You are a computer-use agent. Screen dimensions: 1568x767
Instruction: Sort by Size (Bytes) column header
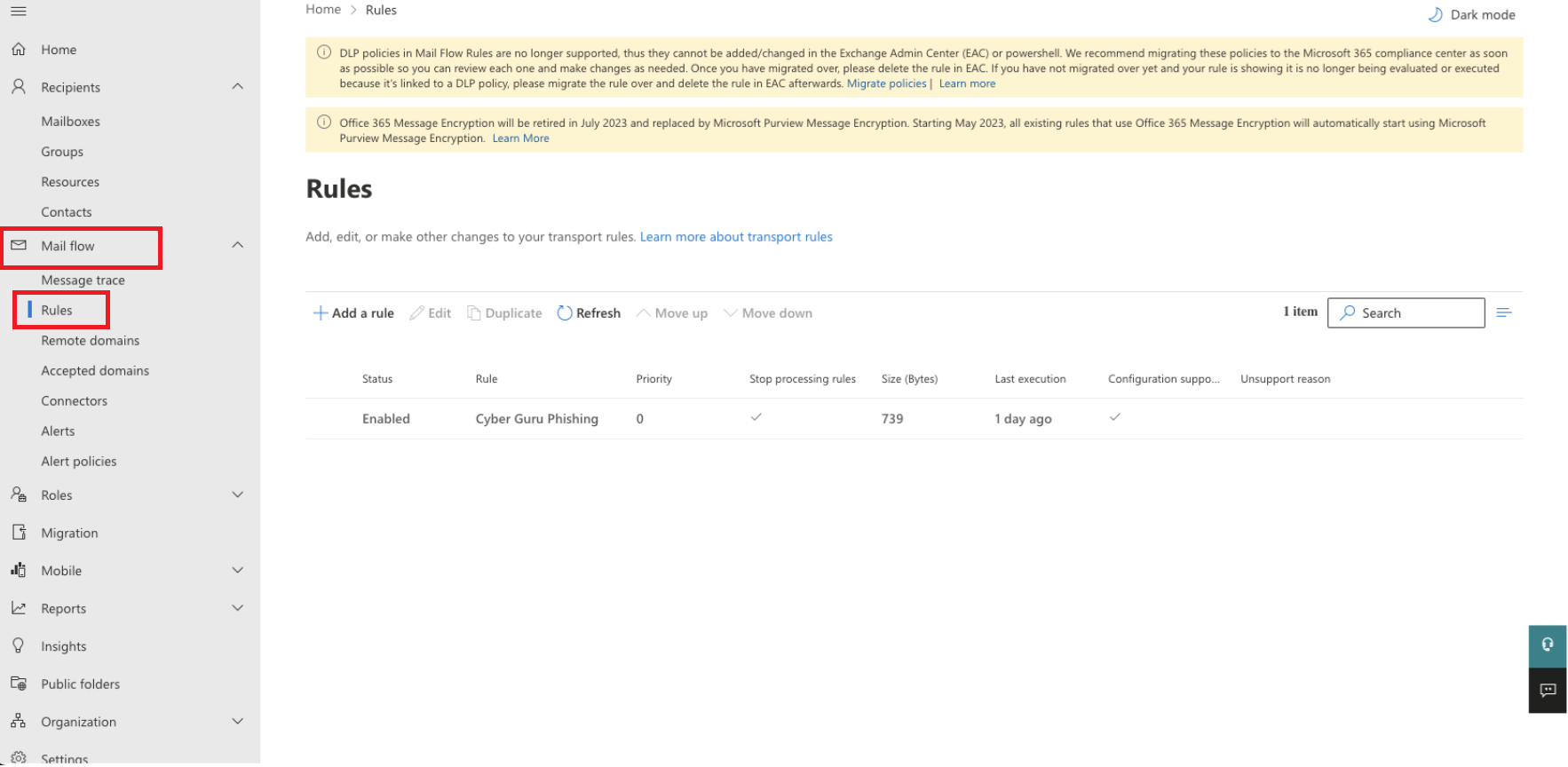pos(909,379)
